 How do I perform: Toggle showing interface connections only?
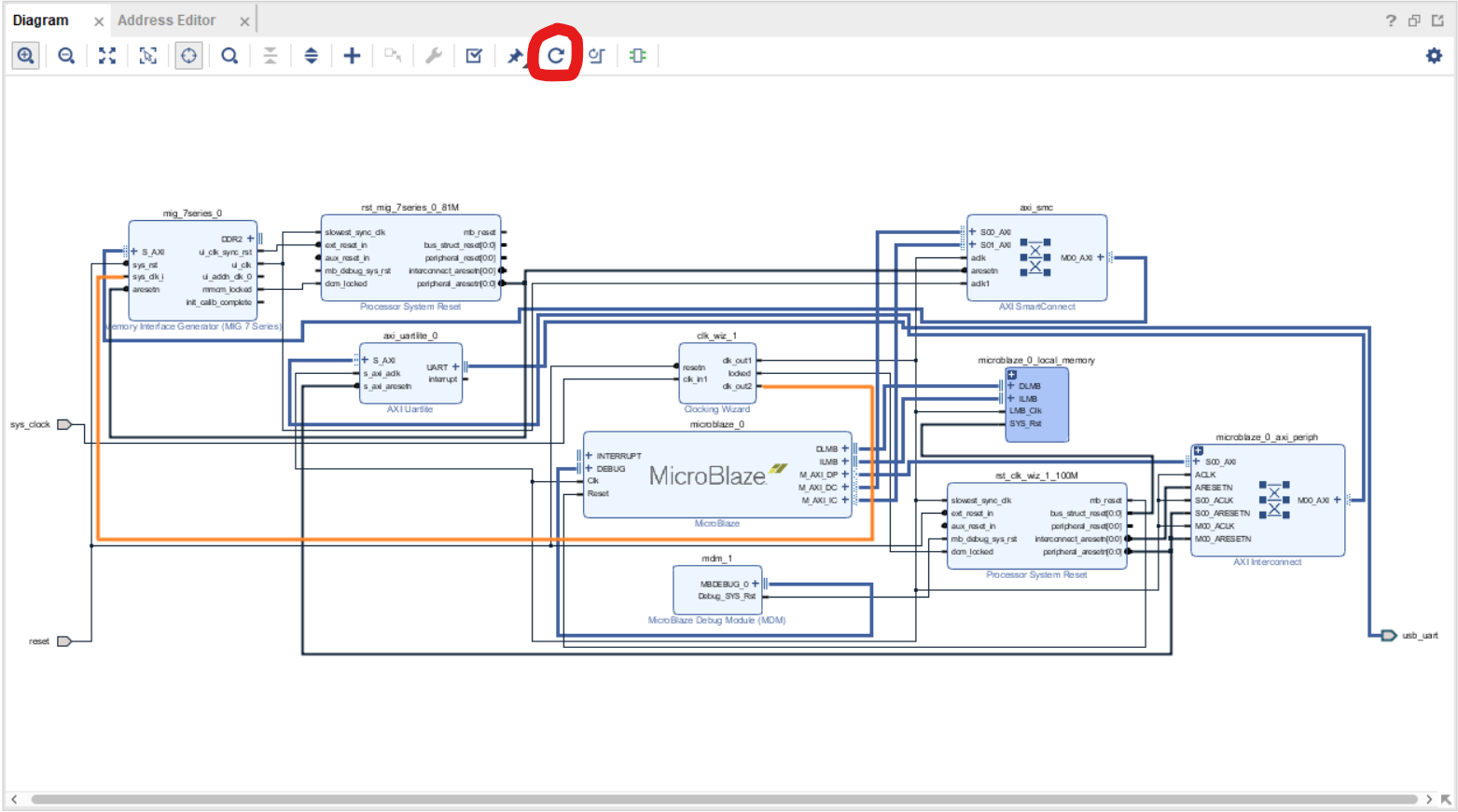coord(637,55)
